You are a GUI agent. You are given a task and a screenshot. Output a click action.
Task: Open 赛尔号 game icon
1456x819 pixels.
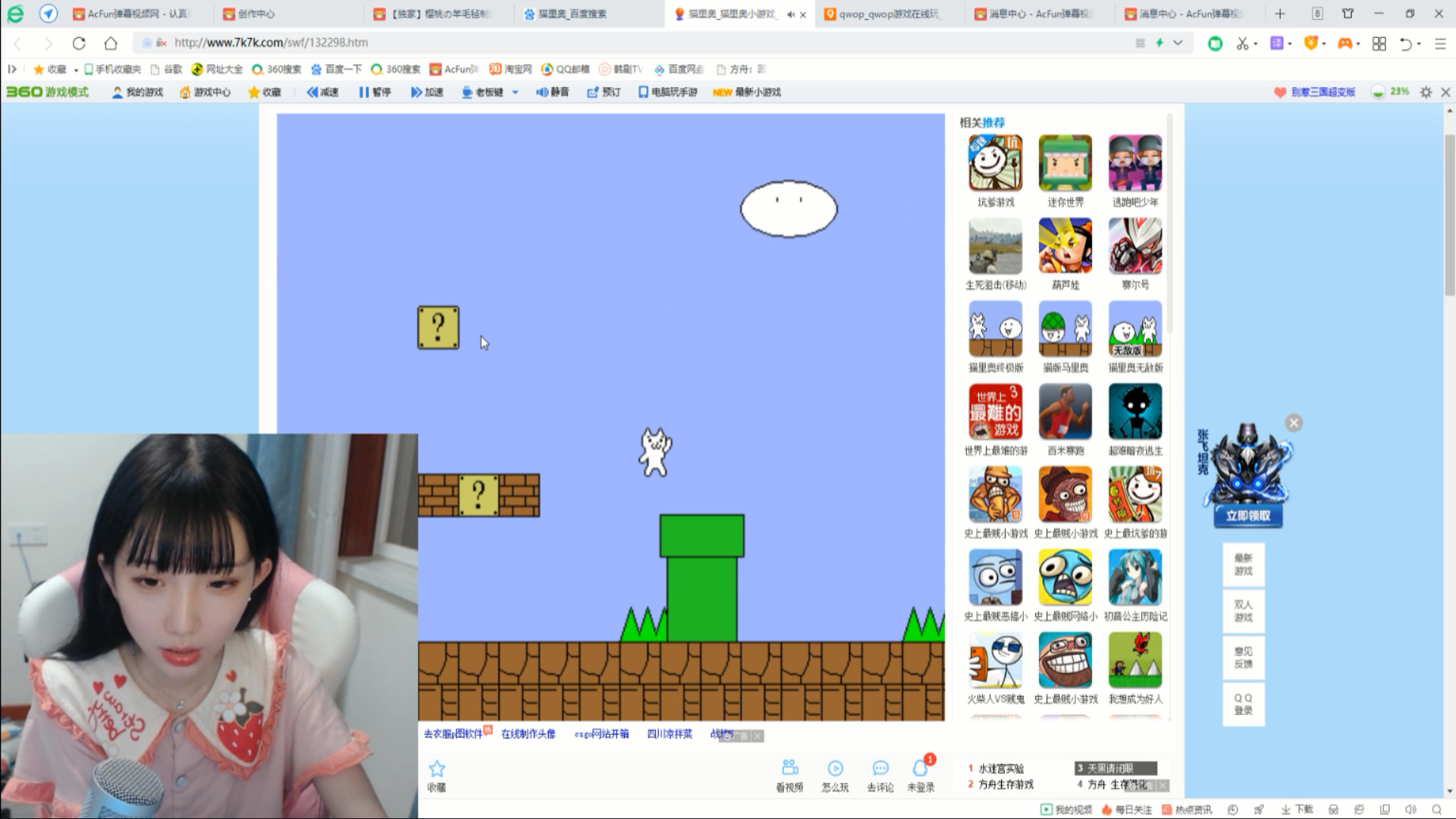click(1134, 246)
